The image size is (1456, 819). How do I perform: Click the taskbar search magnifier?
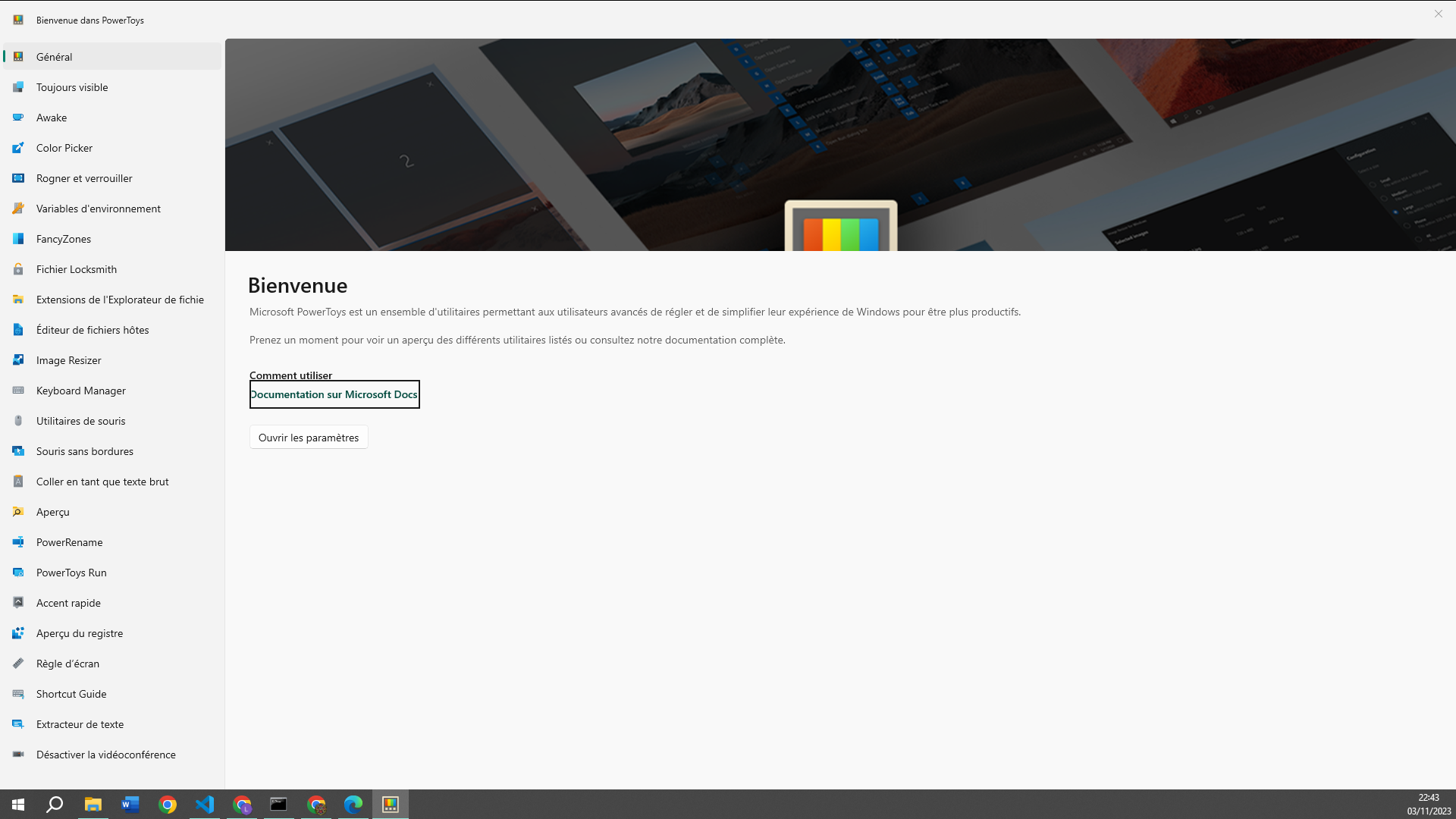[x=55, y=804]
